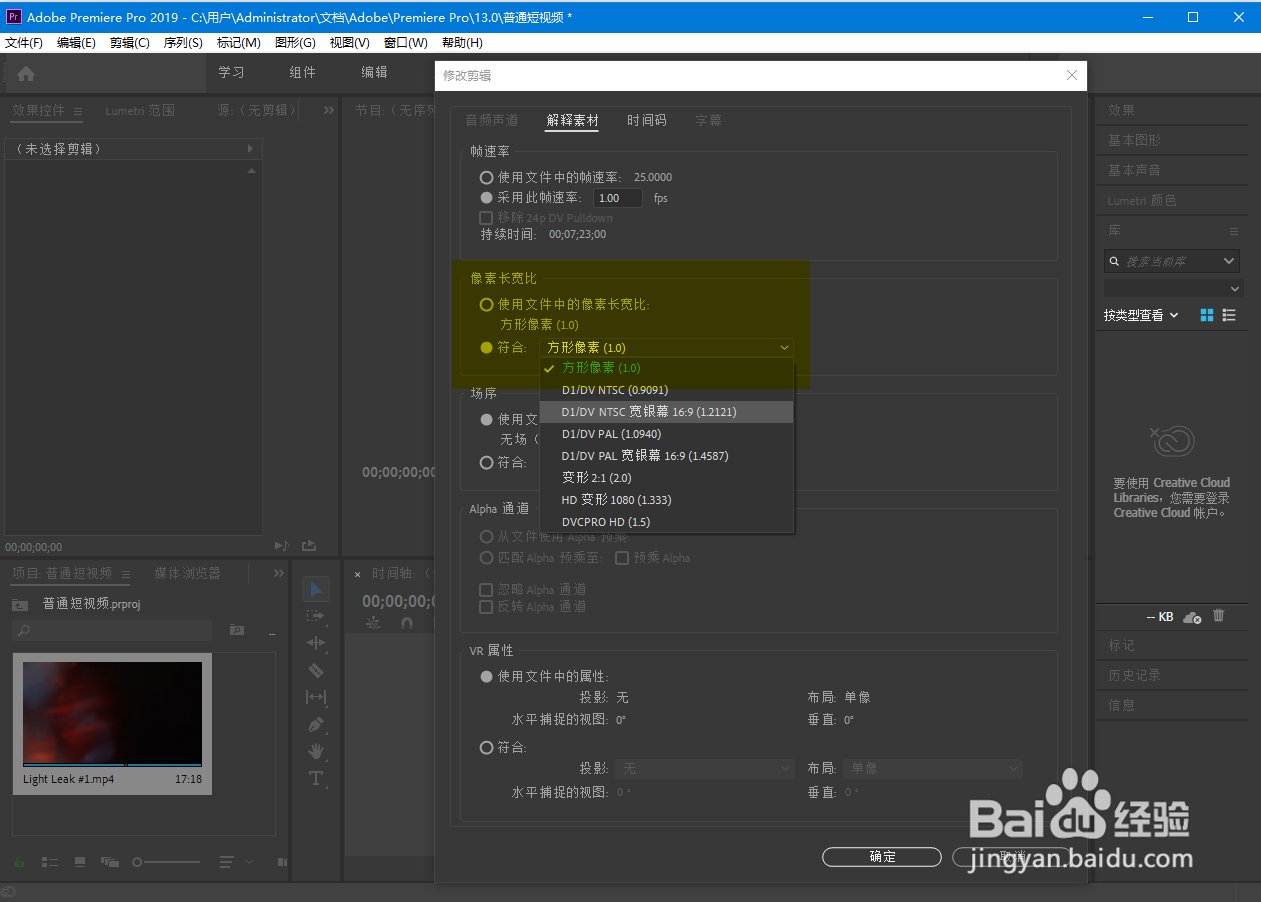Open the 学习 workspace

[232, 72]
